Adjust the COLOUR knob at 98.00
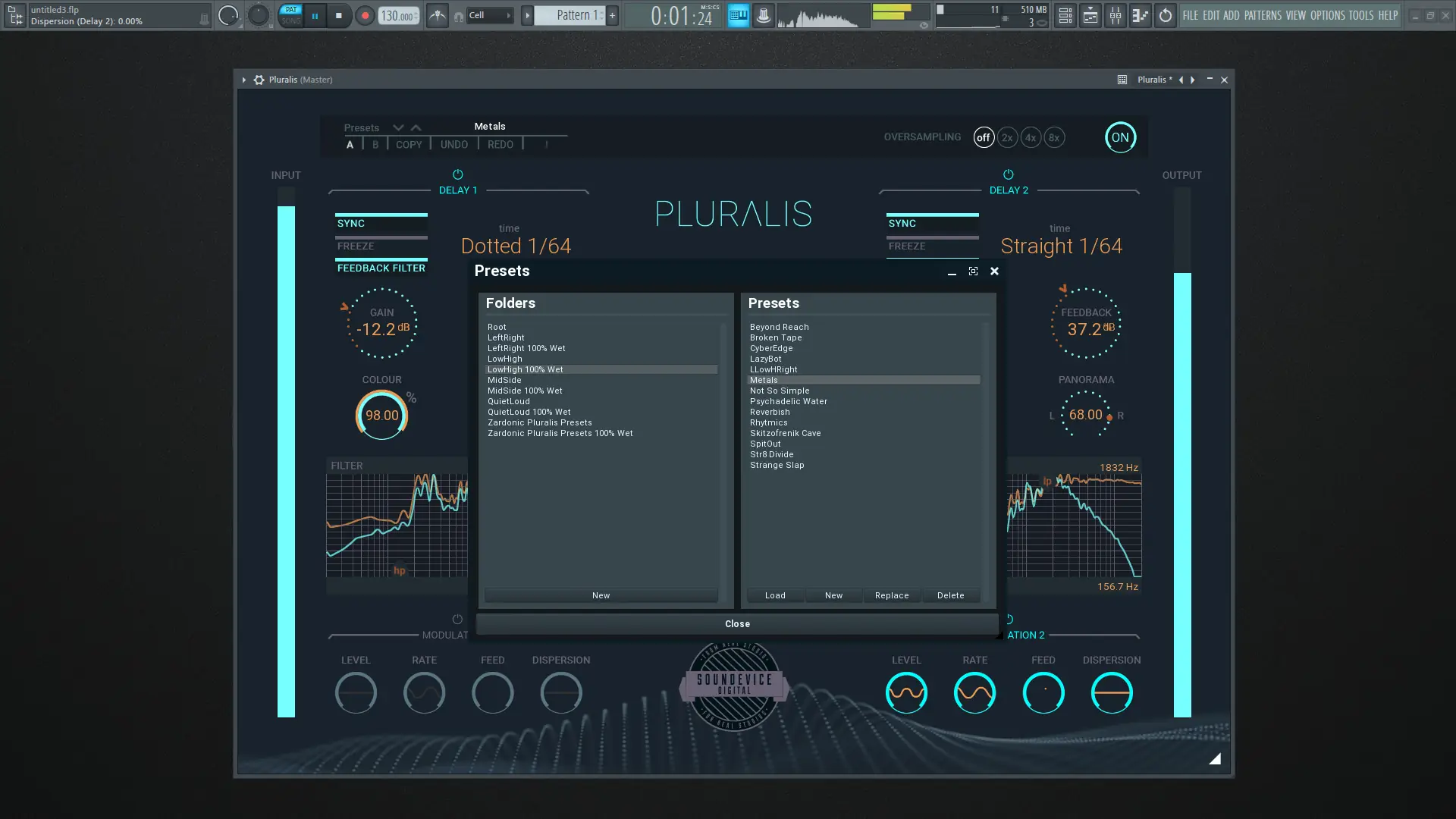1456x819 pixels. pos(381,415)
